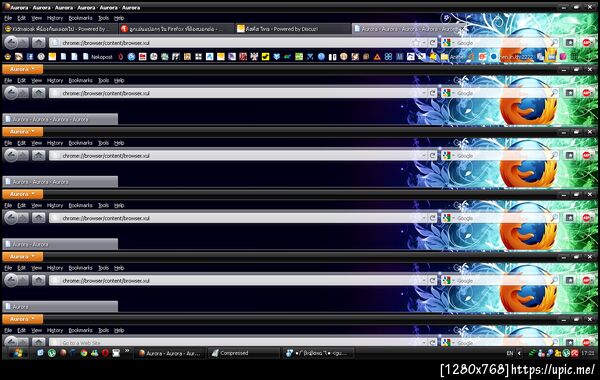600x380 pixels.
Task: Open History menu in second frame's menu bar
Action: [x=55, y=80]
